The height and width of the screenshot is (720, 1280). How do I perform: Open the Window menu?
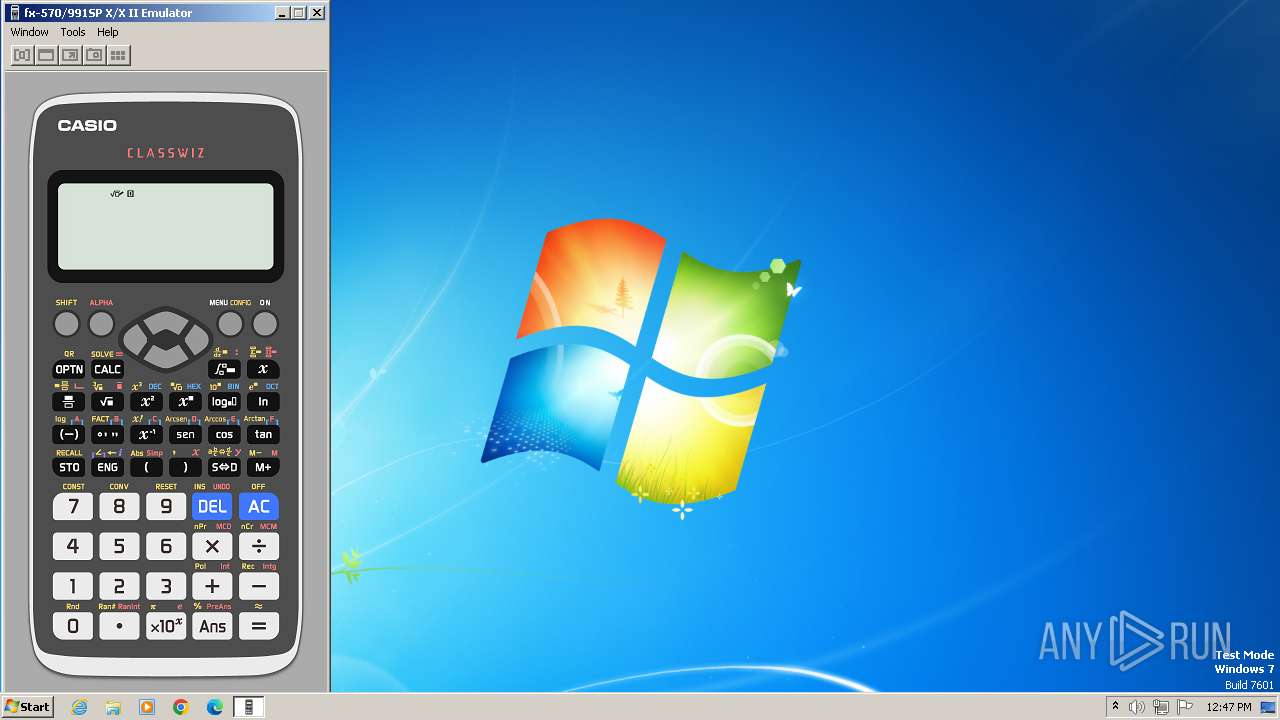pyautogui.click(x=29, y=32)
